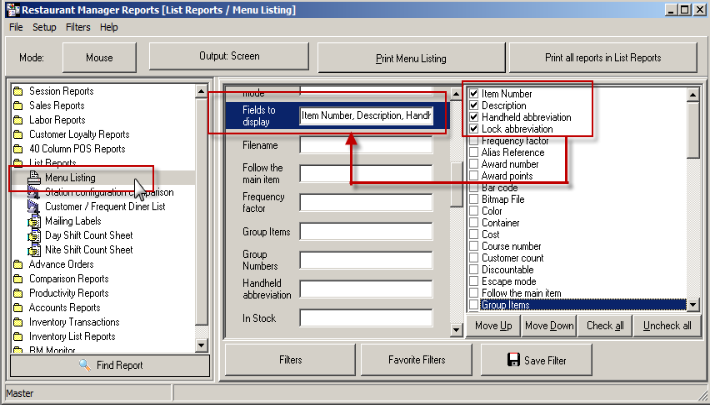Click the Uncheck all button

tap(667, 326)
